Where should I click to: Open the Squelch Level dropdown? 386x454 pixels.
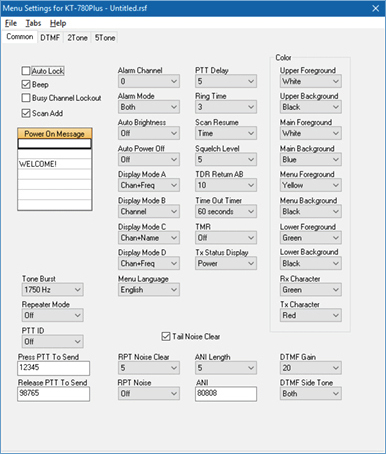coord(226,159)
